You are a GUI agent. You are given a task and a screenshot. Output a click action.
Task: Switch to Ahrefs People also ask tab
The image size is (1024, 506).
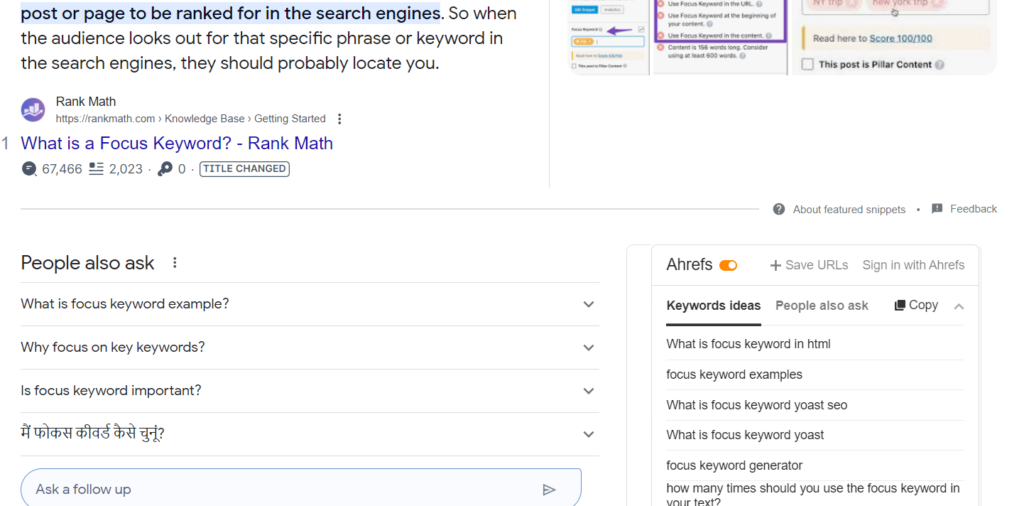tap(822, 306)
